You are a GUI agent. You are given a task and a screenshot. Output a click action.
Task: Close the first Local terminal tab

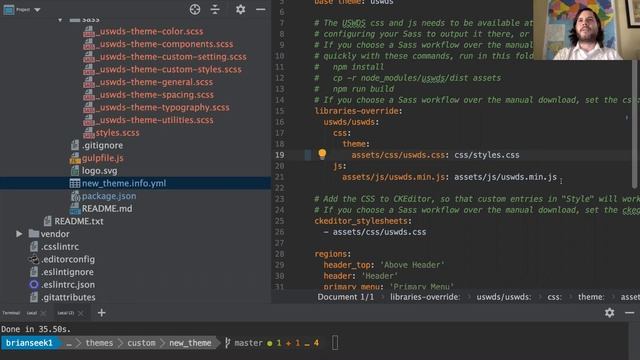(43, 313)
